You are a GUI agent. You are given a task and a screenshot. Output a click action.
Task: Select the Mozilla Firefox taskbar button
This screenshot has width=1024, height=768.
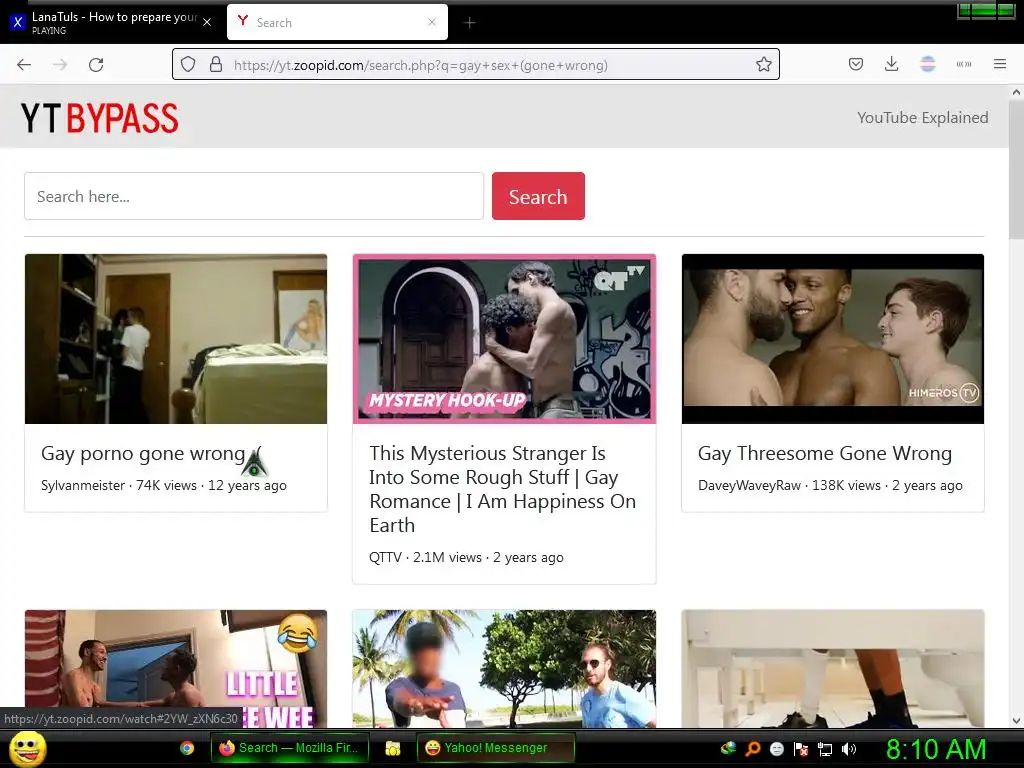coord(289,748)
